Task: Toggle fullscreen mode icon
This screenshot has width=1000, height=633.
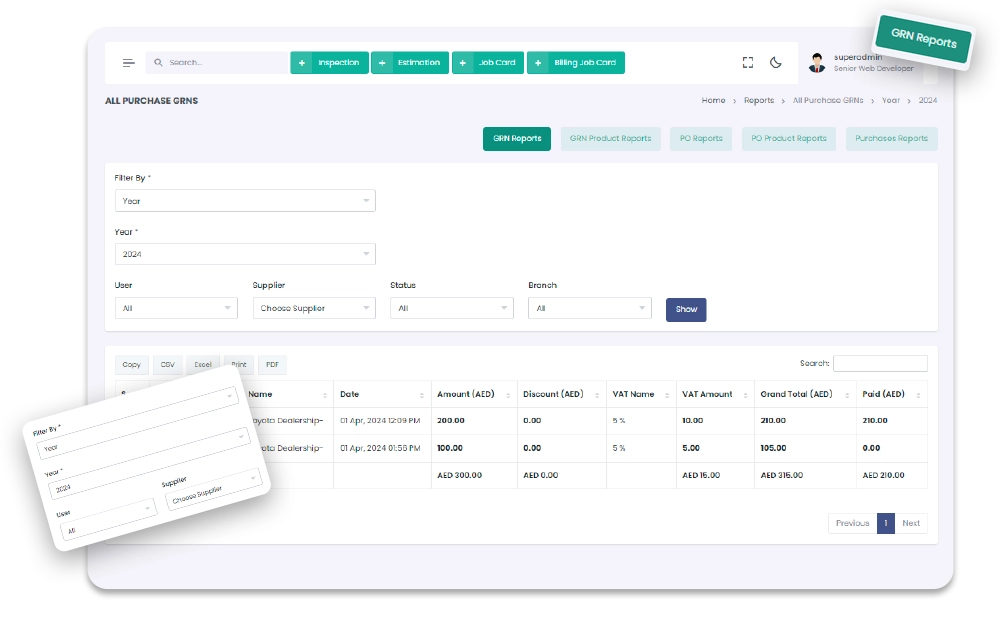Action: click(x=747, y=62)
